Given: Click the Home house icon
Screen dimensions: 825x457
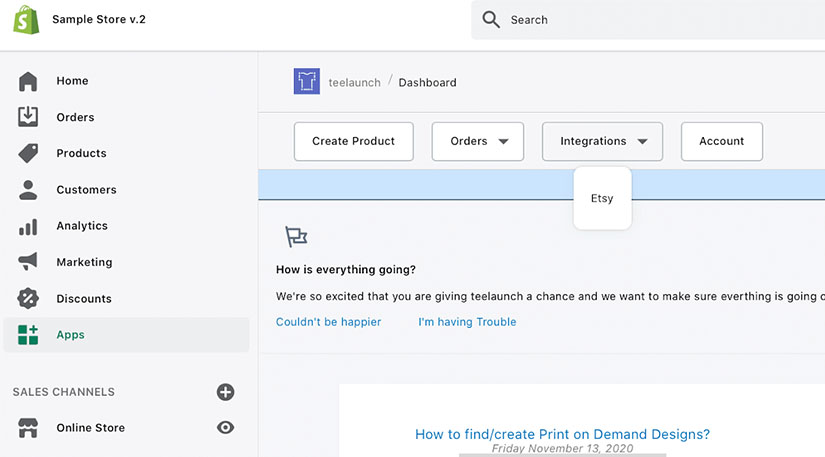Looking at the screenshot, I should pos(28,81).
